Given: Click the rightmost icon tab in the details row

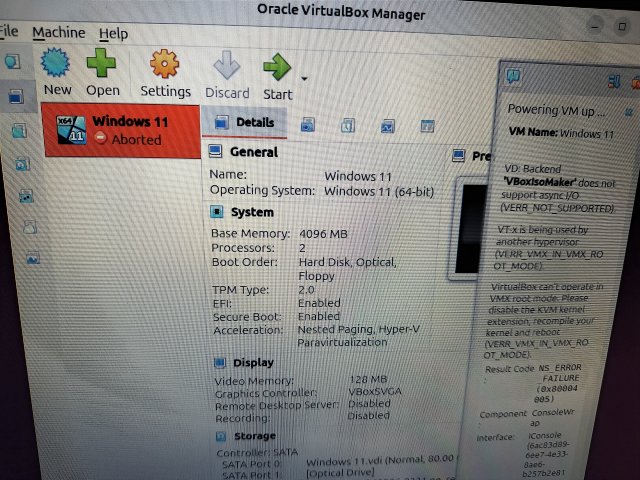Looking at the screenshot, I should 427,126.
